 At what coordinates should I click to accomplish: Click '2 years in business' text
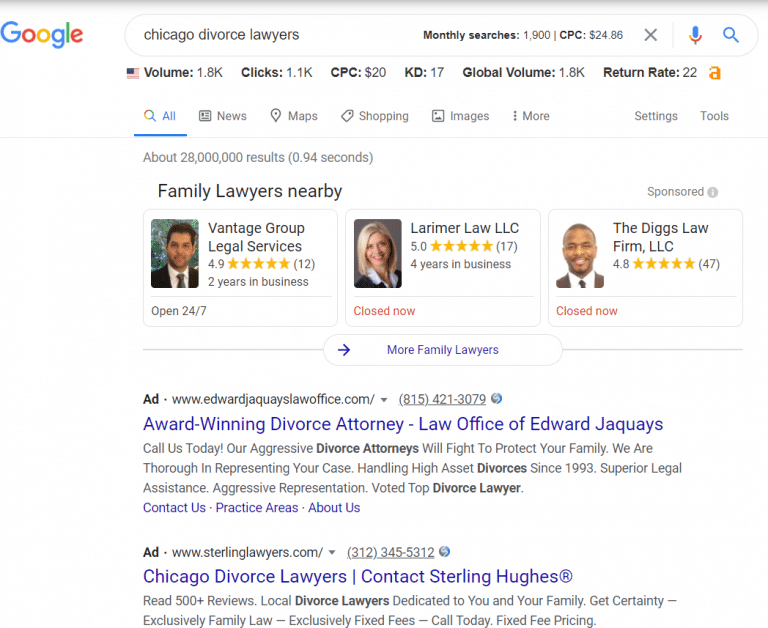pyautogui.click(x=258, y=282)
